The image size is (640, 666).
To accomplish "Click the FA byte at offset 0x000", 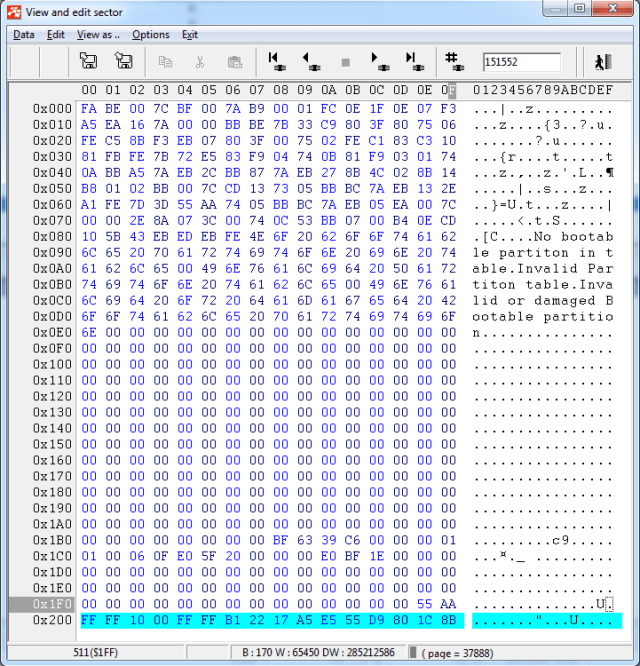I will [89, 108].
